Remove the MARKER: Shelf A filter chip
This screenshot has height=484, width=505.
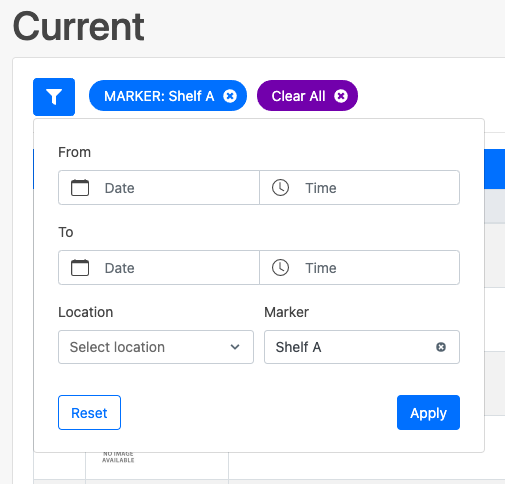[x=230, y=96]
